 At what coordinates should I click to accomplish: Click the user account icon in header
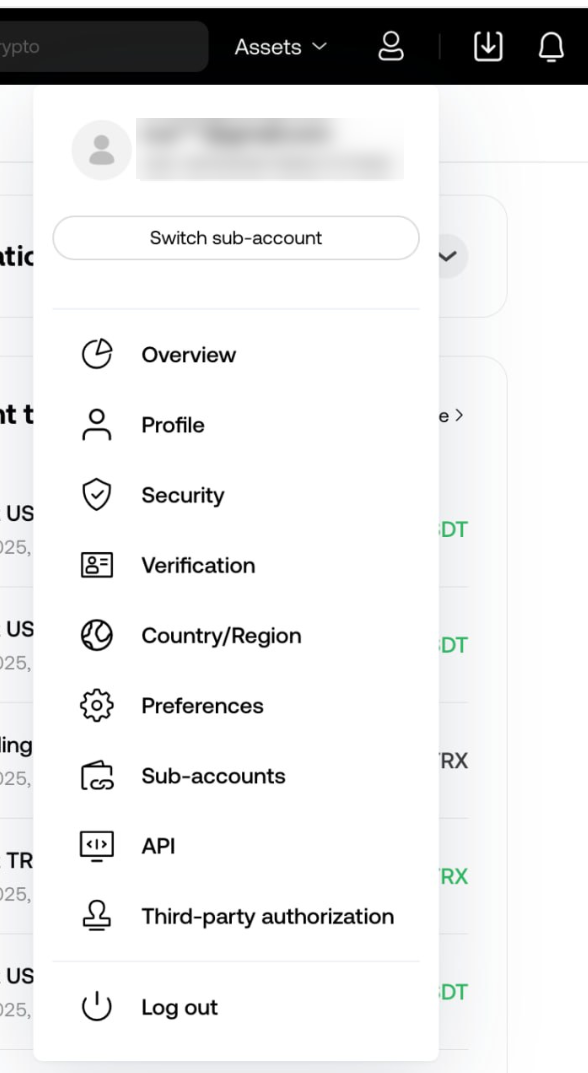pos(391,47)
